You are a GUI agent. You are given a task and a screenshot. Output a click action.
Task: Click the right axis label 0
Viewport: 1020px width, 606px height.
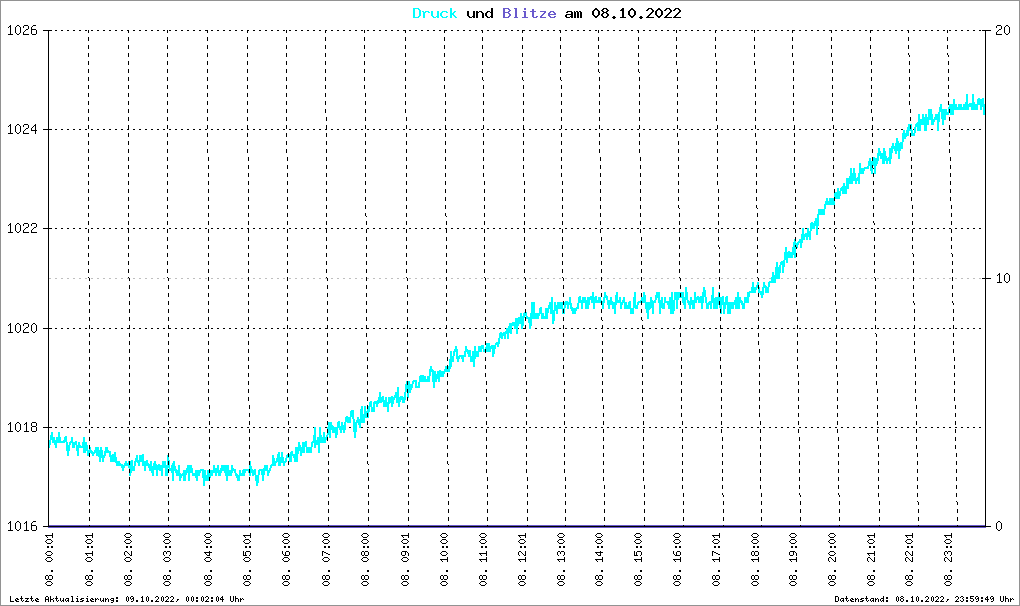(999, 527)
